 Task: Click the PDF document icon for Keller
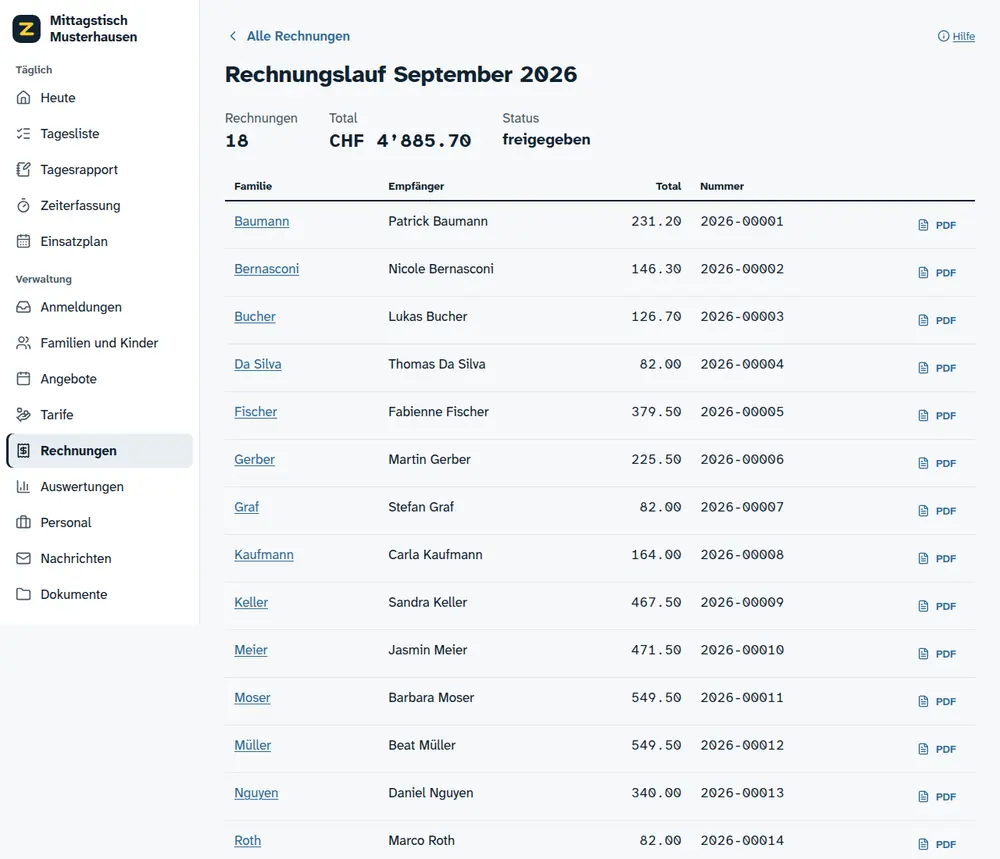coord(923,606)
